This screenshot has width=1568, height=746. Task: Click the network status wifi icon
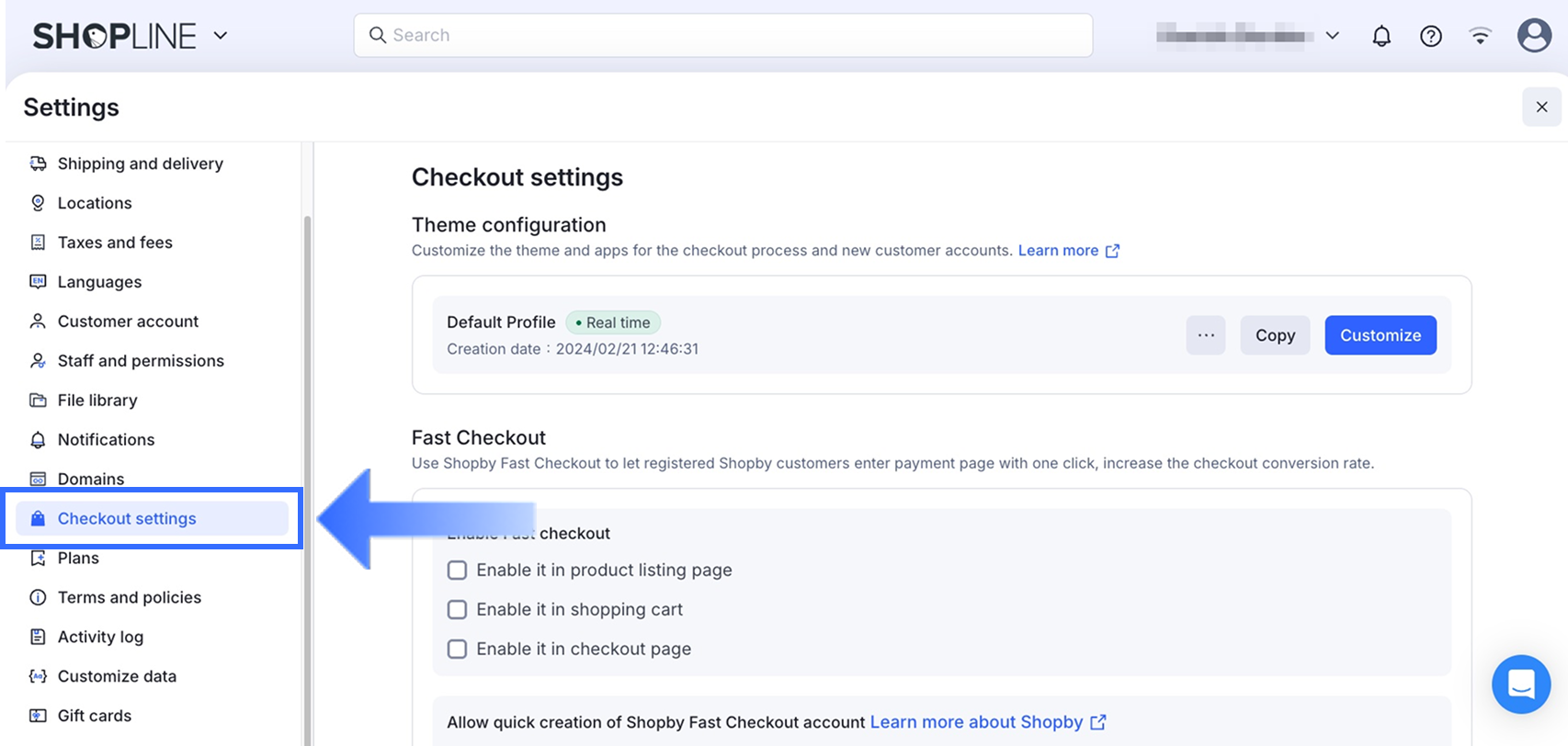pos(1480,36)
